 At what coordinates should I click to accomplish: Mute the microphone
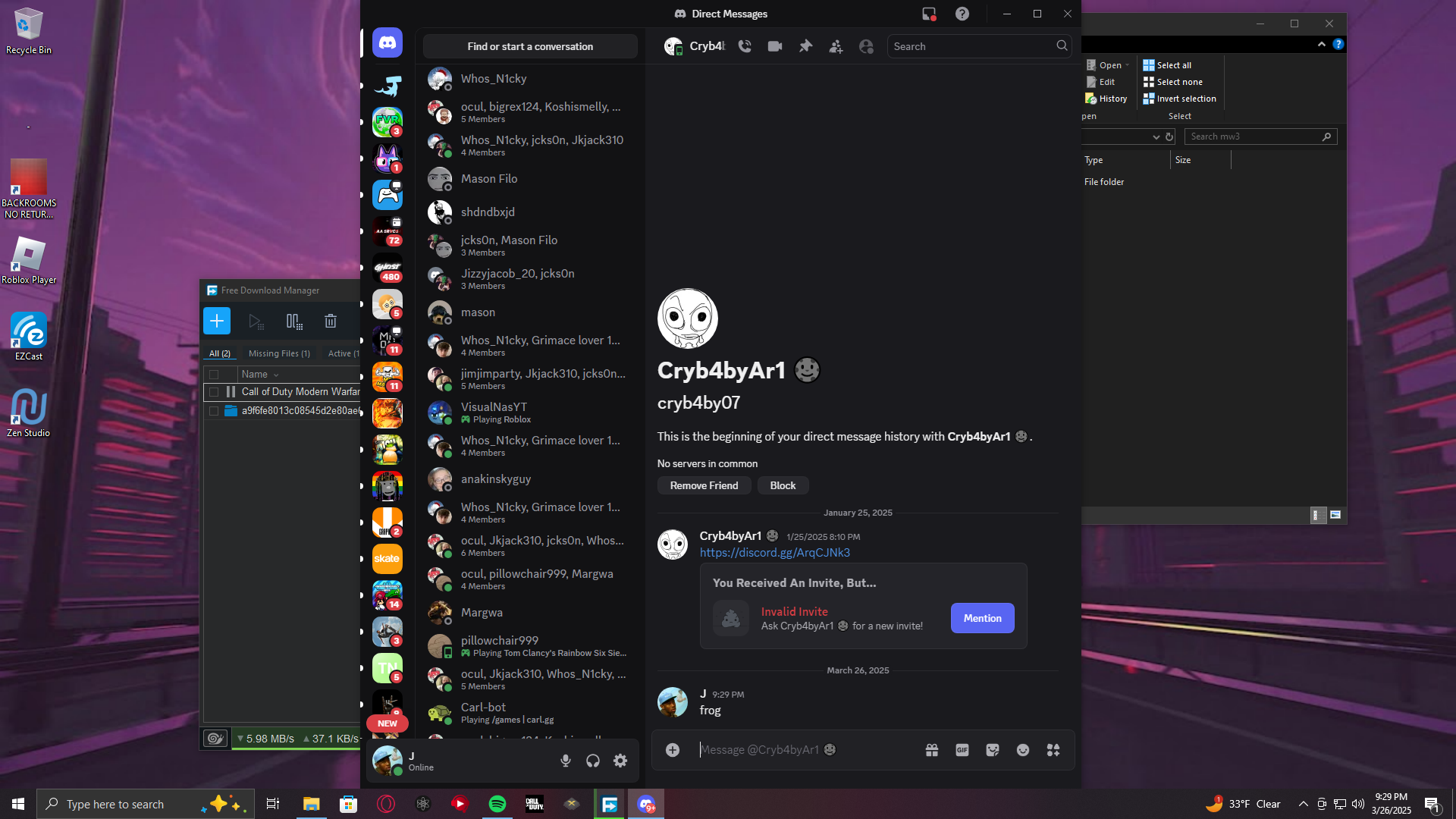(x=565, y=761)
